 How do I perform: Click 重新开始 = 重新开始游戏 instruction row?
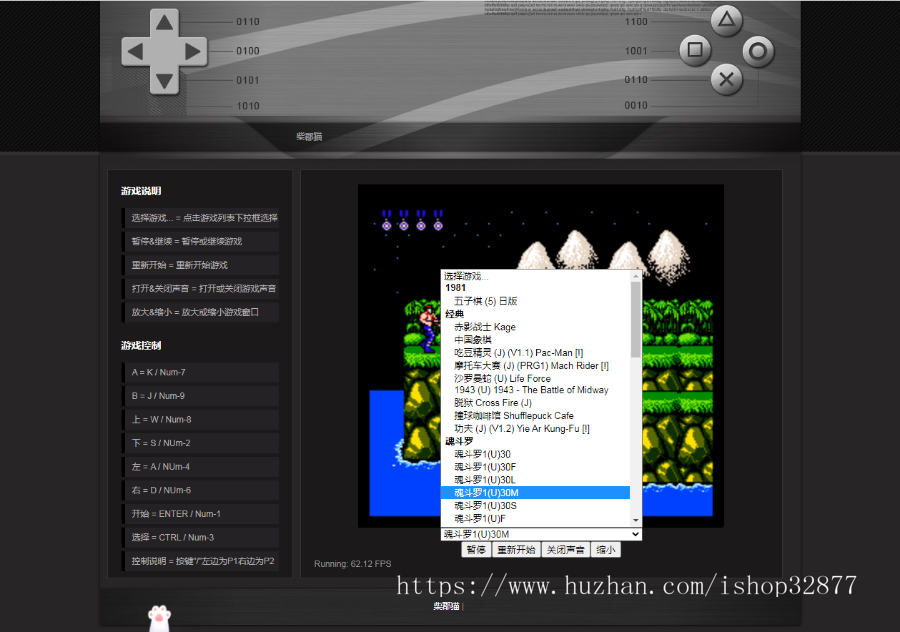[200, 265]
